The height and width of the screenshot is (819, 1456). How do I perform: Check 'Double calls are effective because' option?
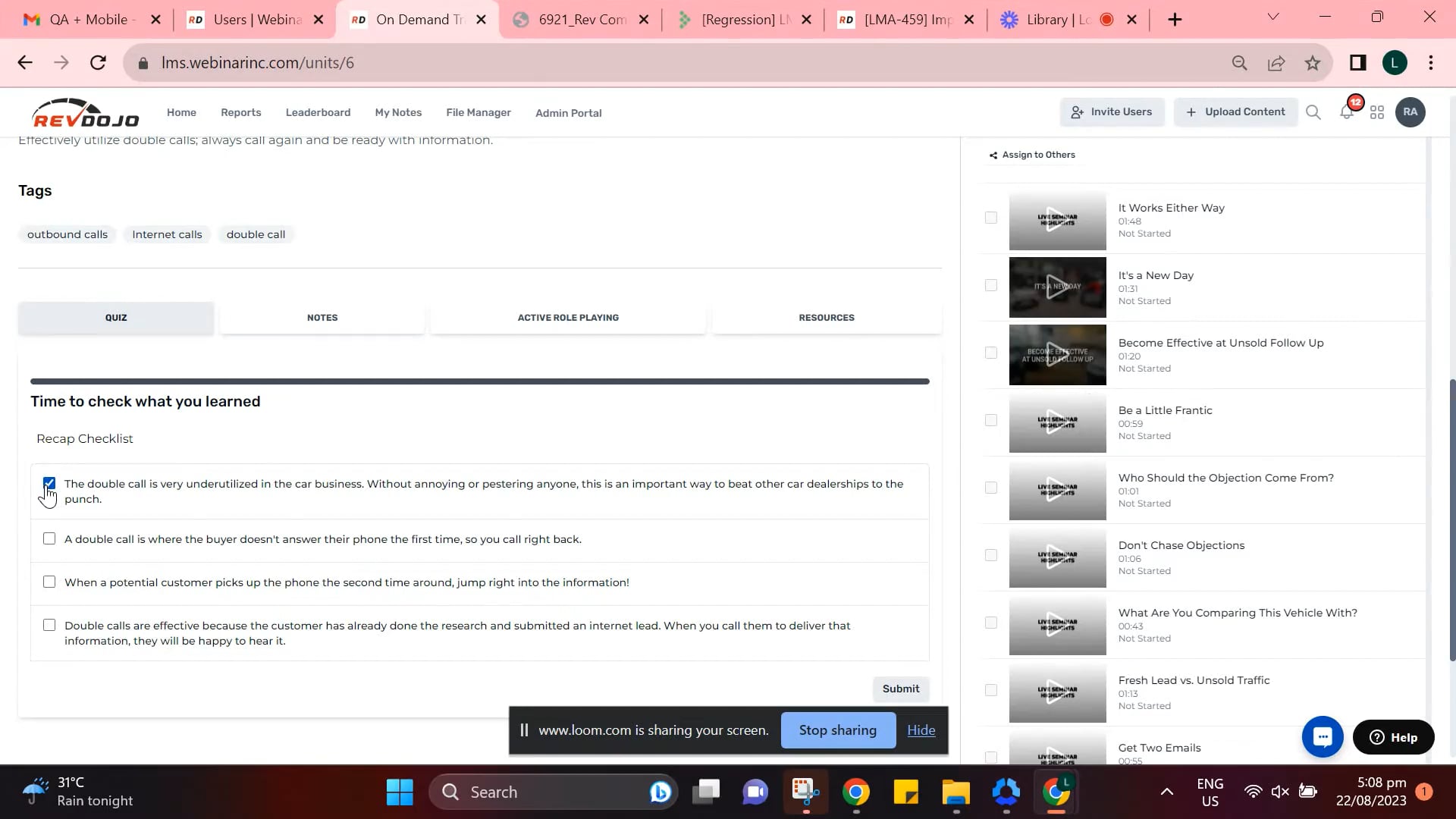49,625
